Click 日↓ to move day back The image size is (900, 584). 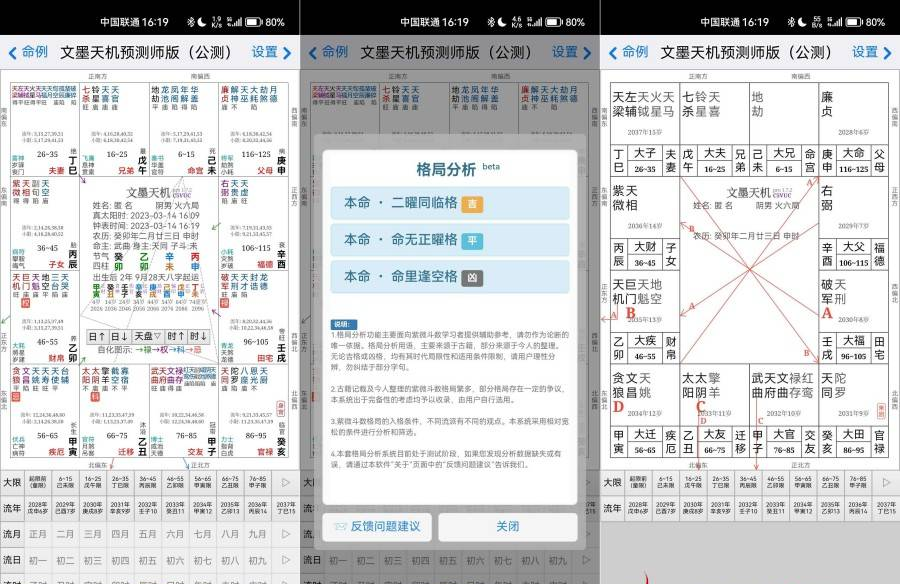pos(119,336)
